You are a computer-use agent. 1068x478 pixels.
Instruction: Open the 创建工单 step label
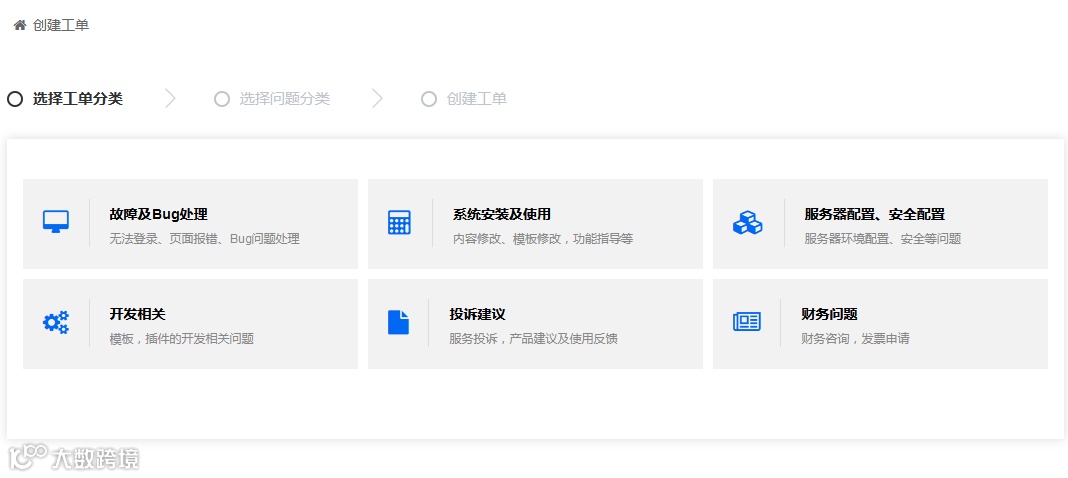477,99
